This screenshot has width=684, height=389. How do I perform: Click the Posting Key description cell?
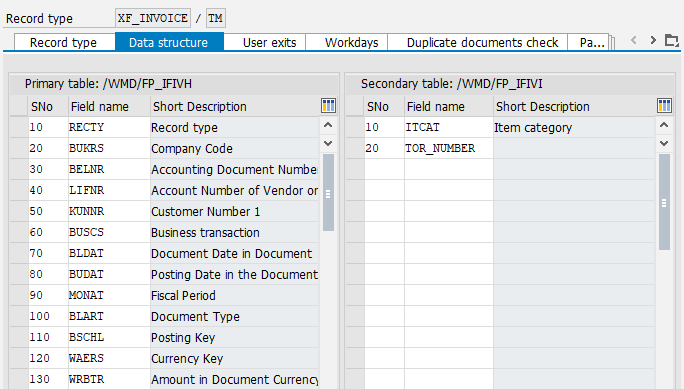(x=235, y=337)
